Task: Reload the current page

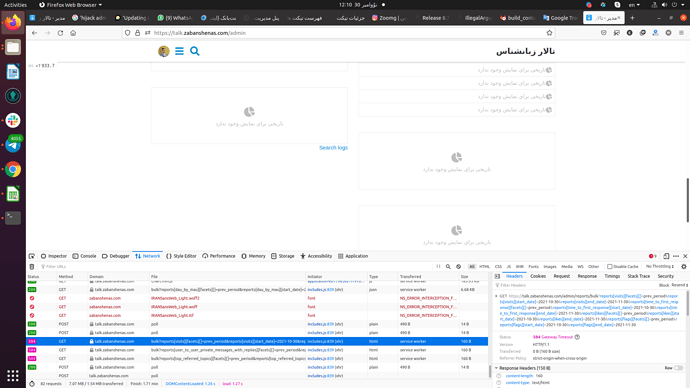Action: (60, 33)
